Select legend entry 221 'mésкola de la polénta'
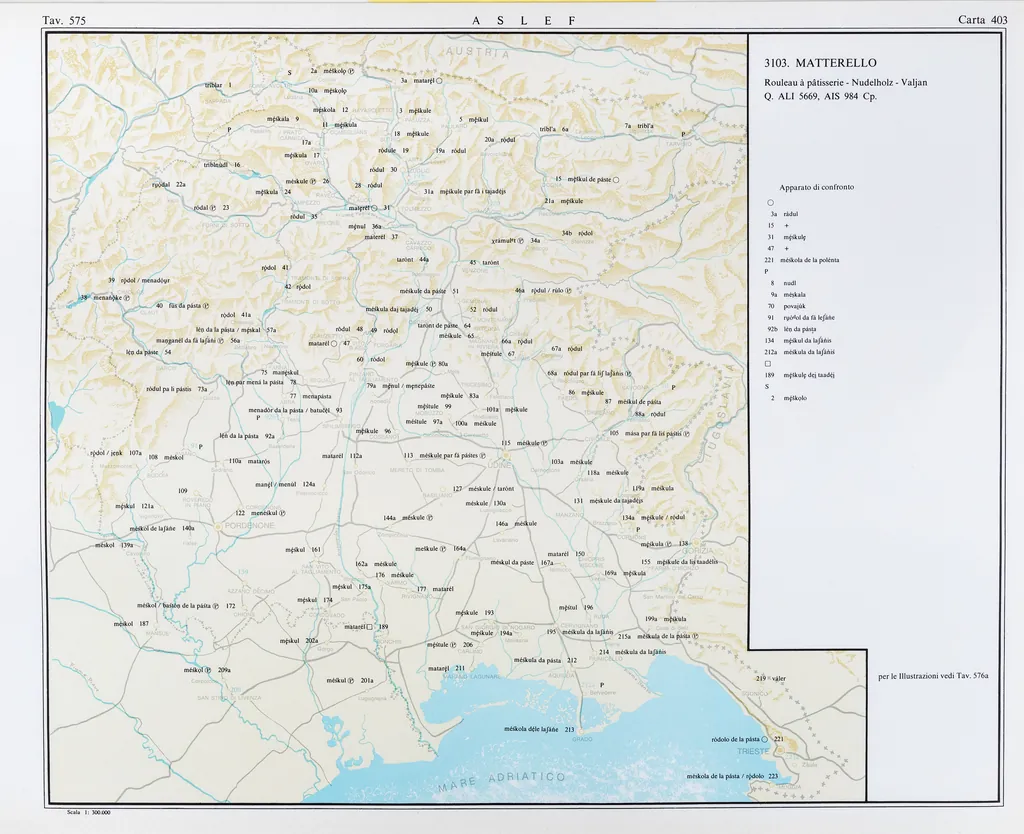The height and width of the screenshot is (834, 1024). point(803,260)
